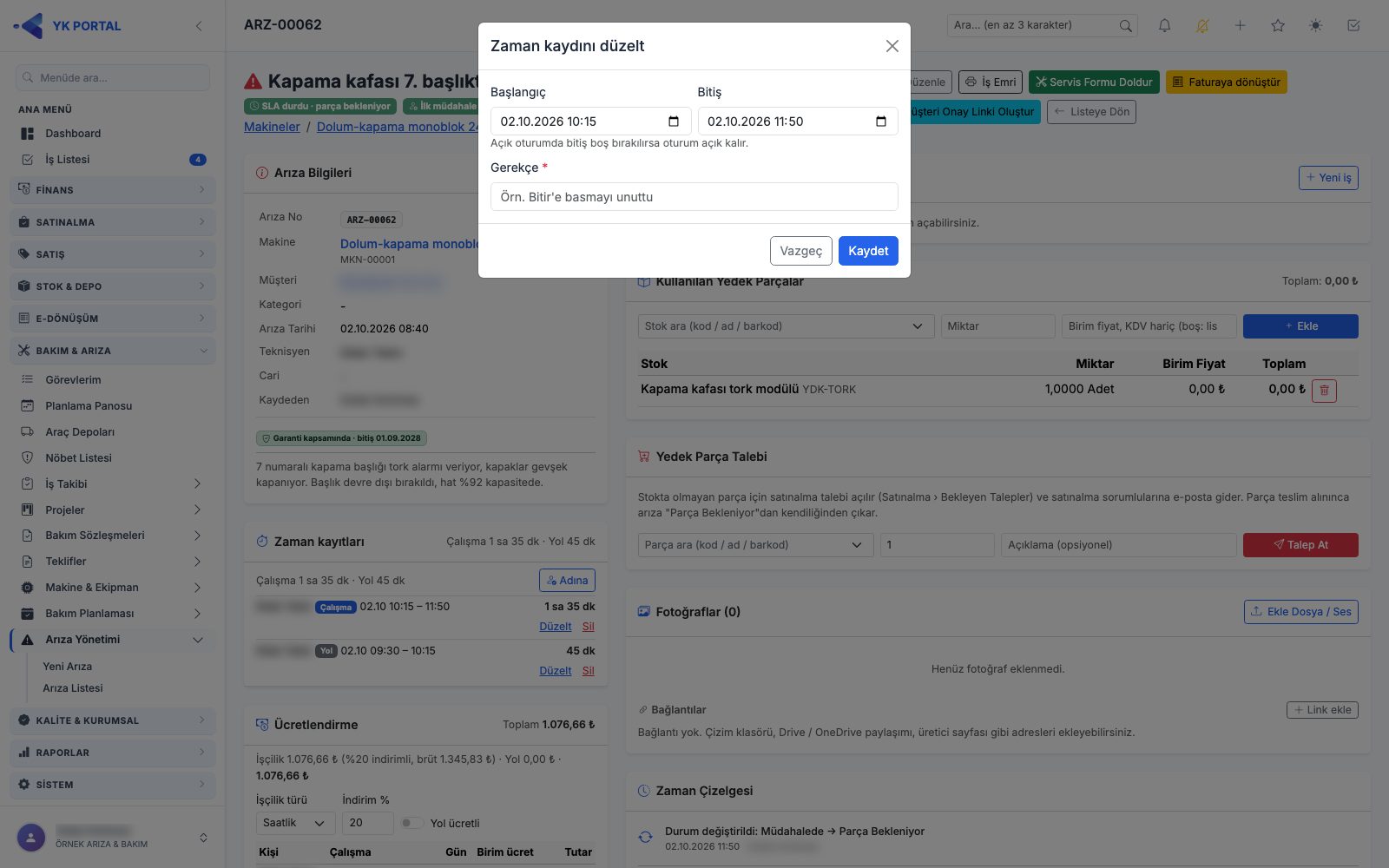Delete the Kapama kafası tork modülü row
Image resolution: width=1389 pixels, height=868 pixels.
click(1324, 390)
